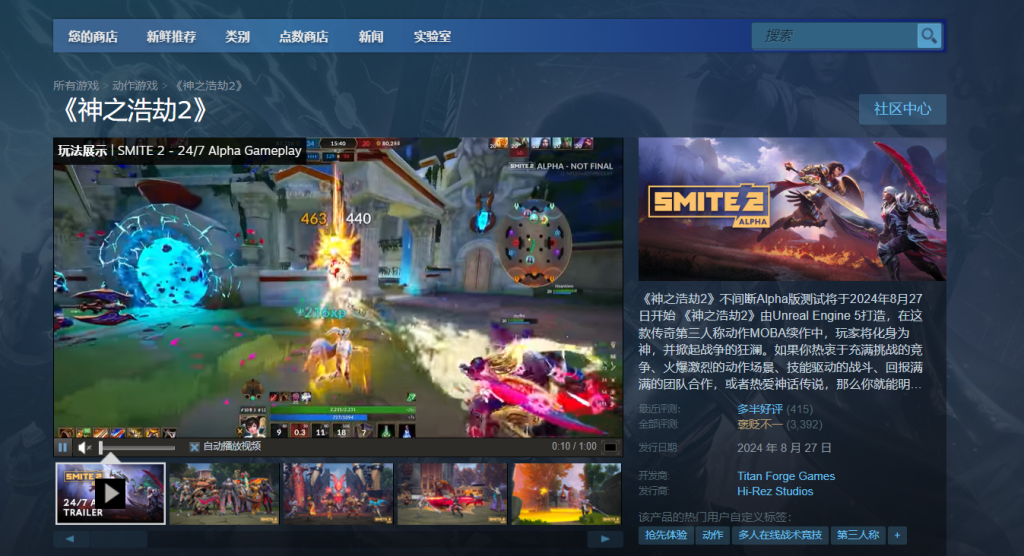View the third thumbnail with red demon
Viewport: 1024px width, 556px height.
click(x=338, y=494)
